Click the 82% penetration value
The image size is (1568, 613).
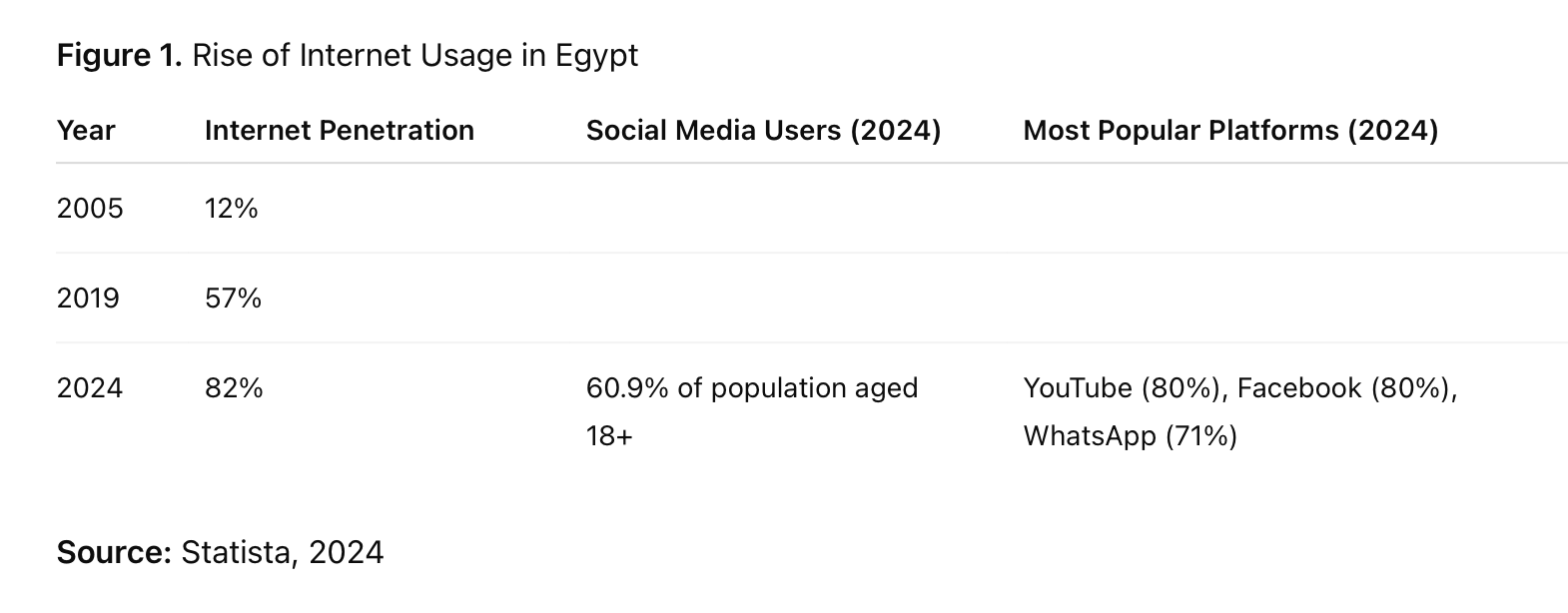coord(234,387)
